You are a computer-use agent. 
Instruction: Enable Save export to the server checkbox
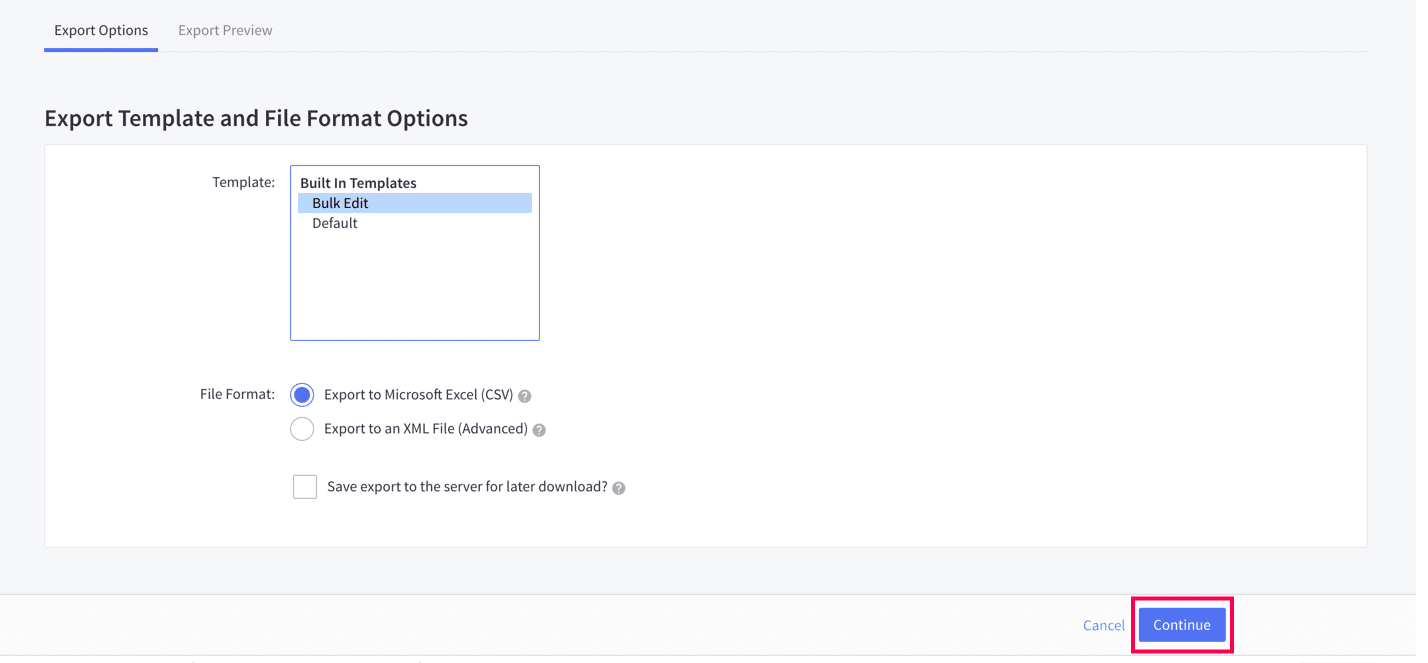[x=305, y=487]
